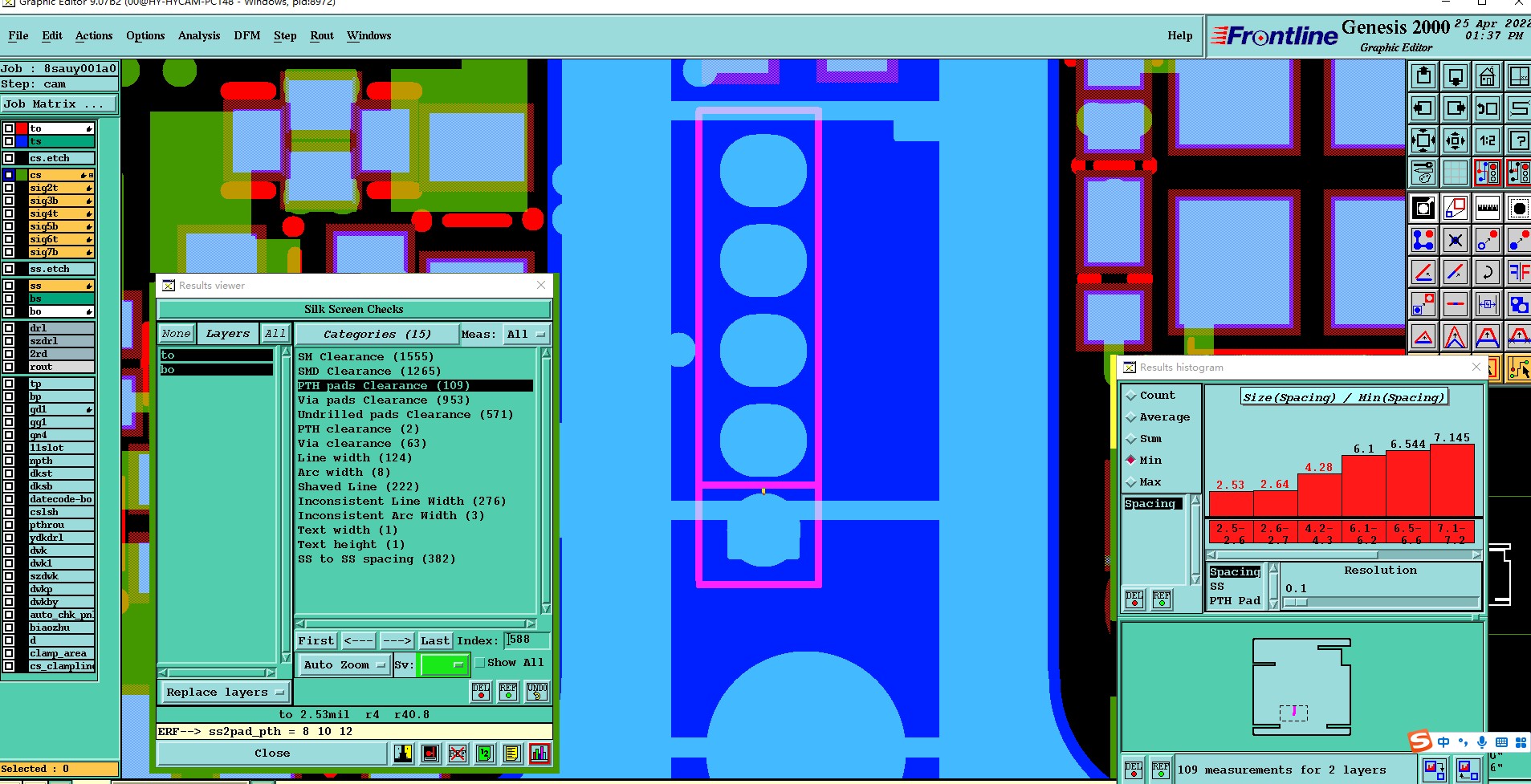Click the DEL icon below Show All

481,692
